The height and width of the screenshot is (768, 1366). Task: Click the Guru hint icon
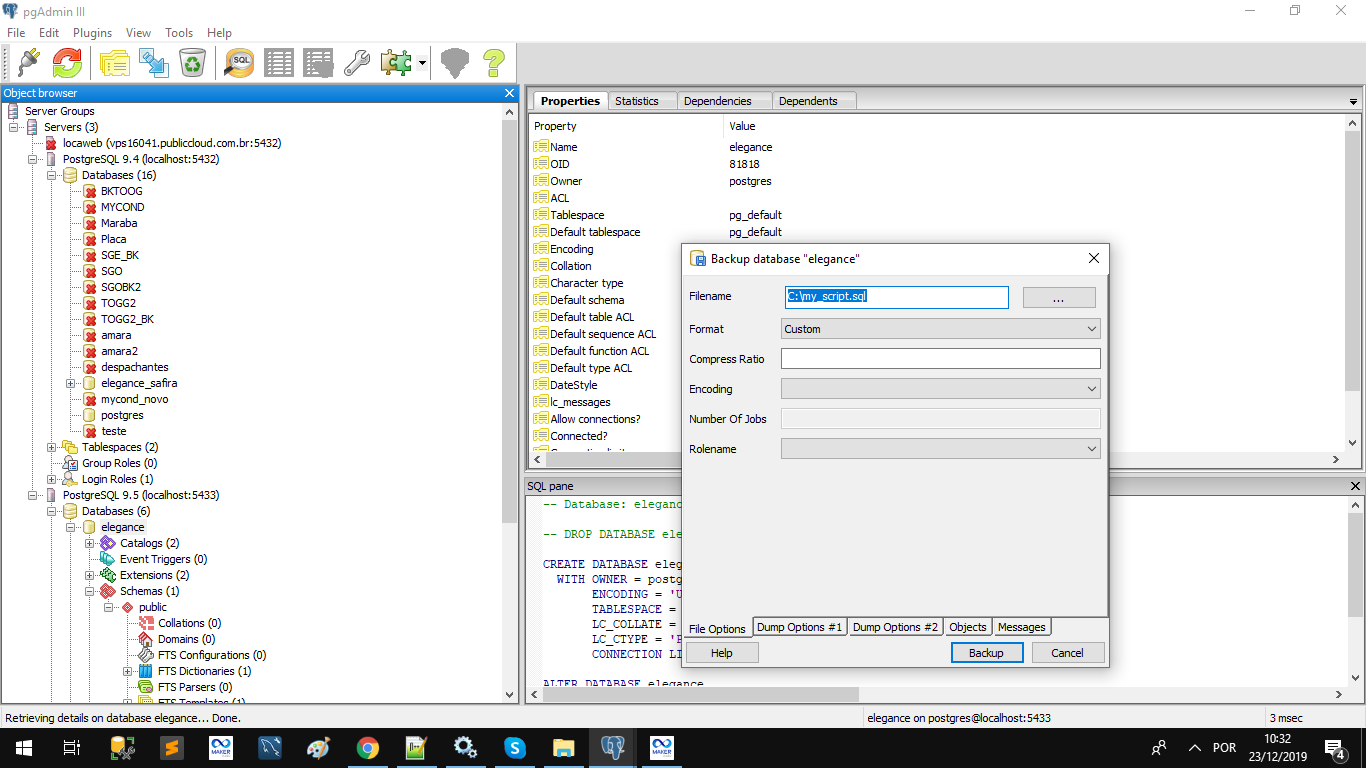(x=455, y=63)
